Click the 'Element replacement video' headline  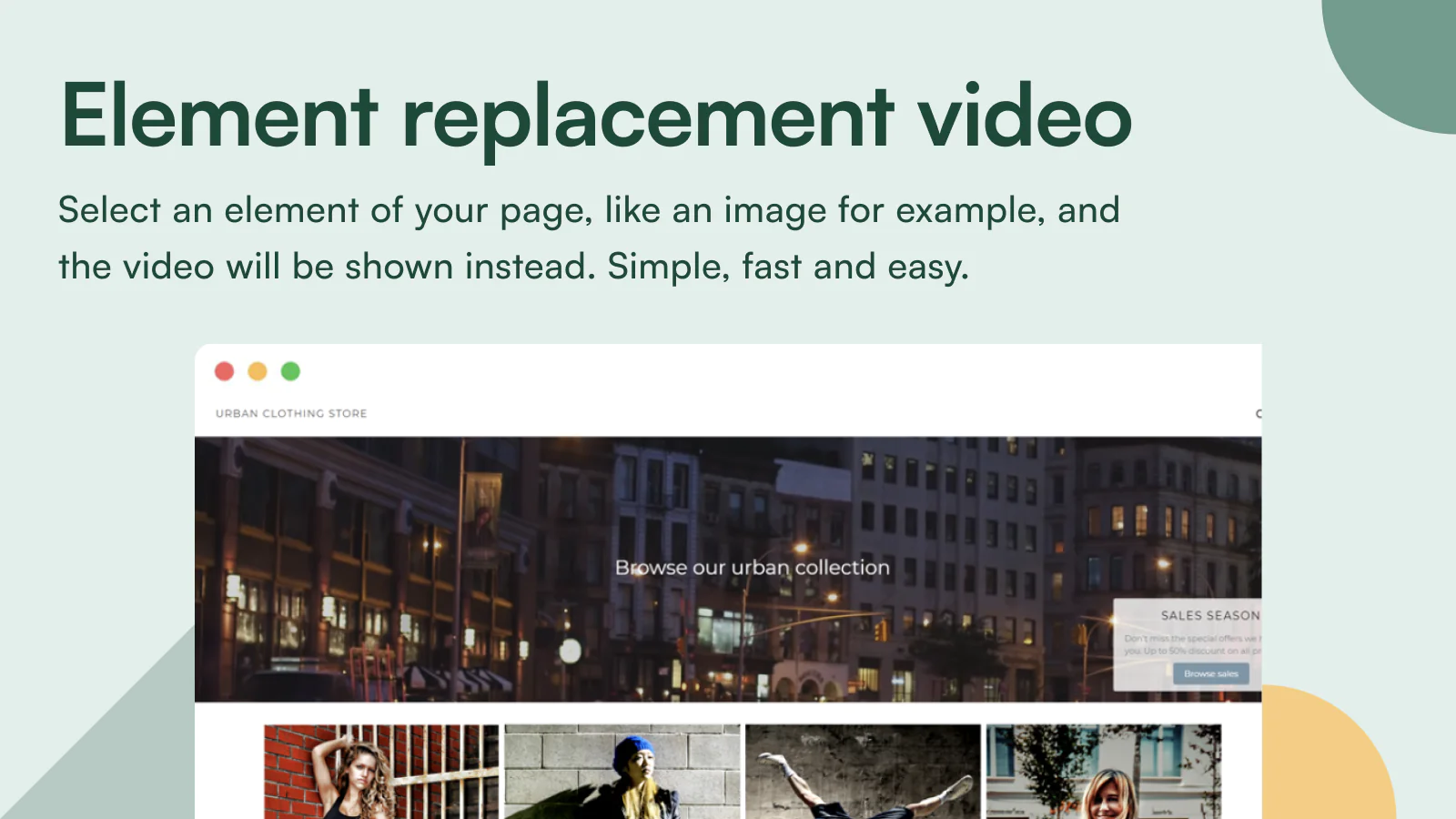tap(596, 116)
